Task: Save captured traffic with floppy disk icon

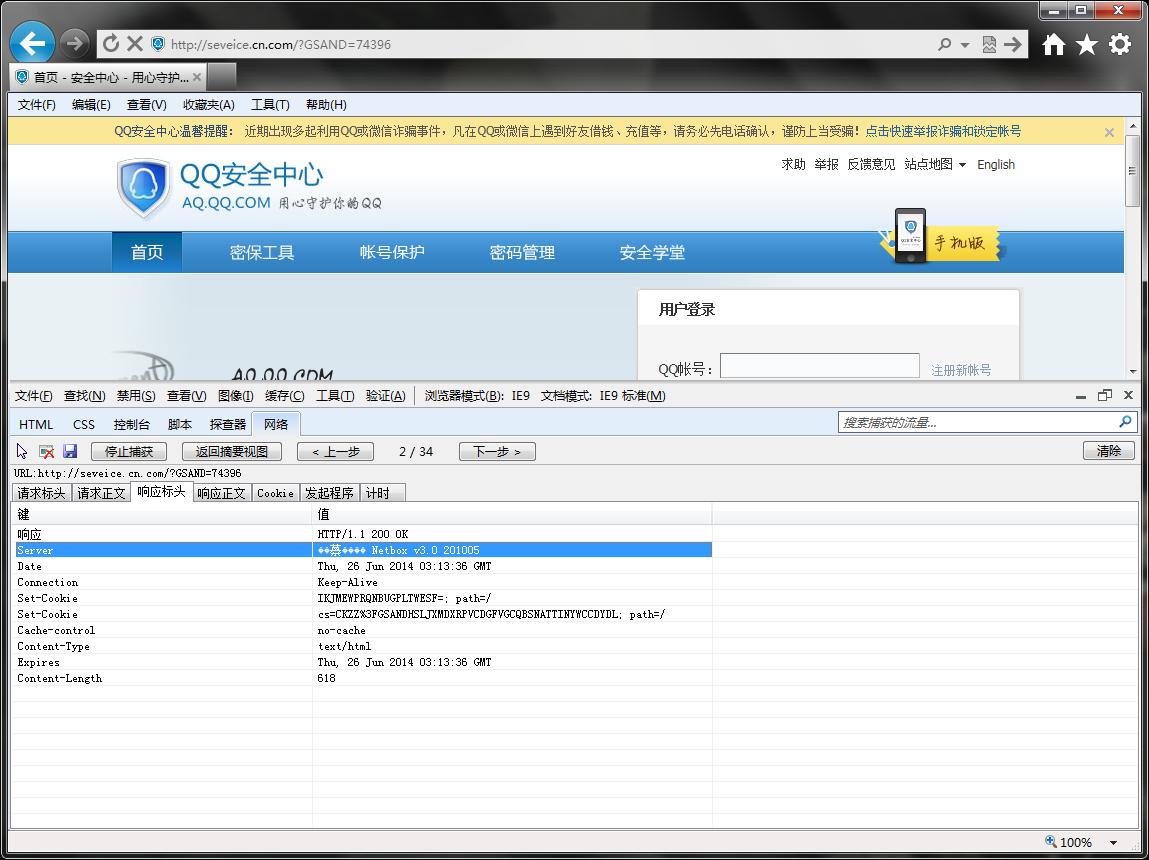Action: [x=70, y=452]
